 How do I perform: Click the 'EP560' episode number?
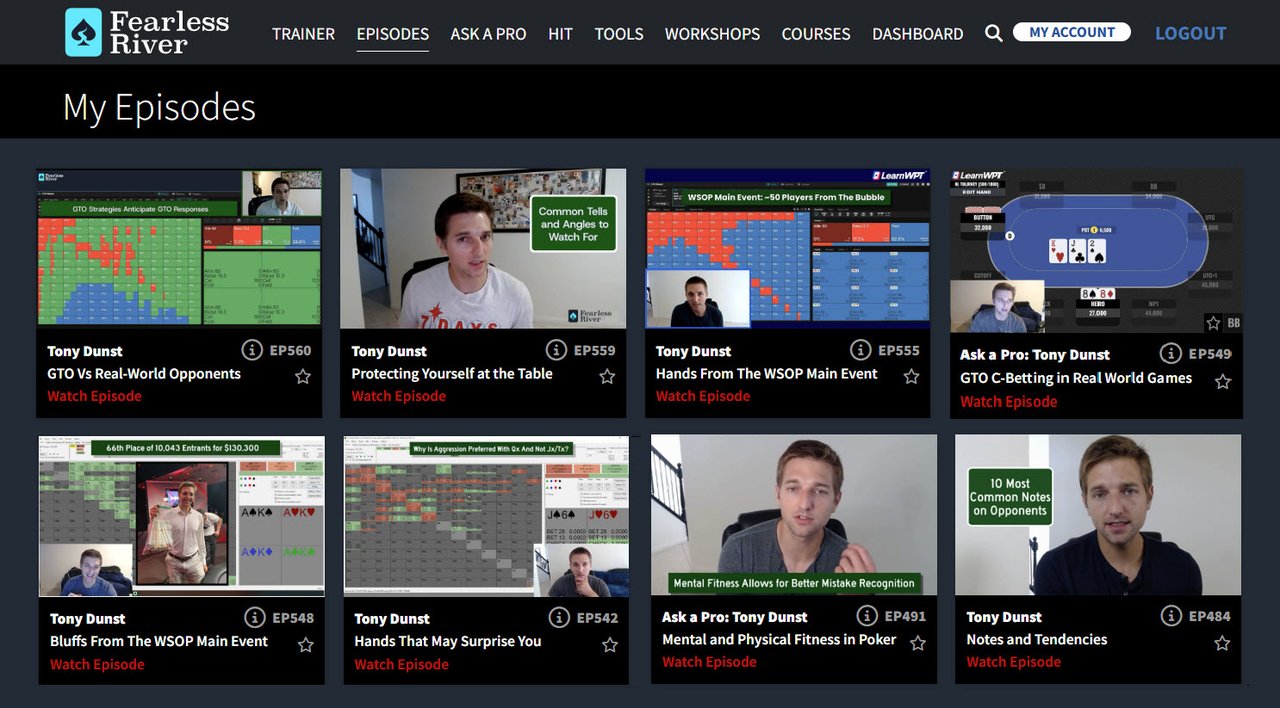(291, 351)
